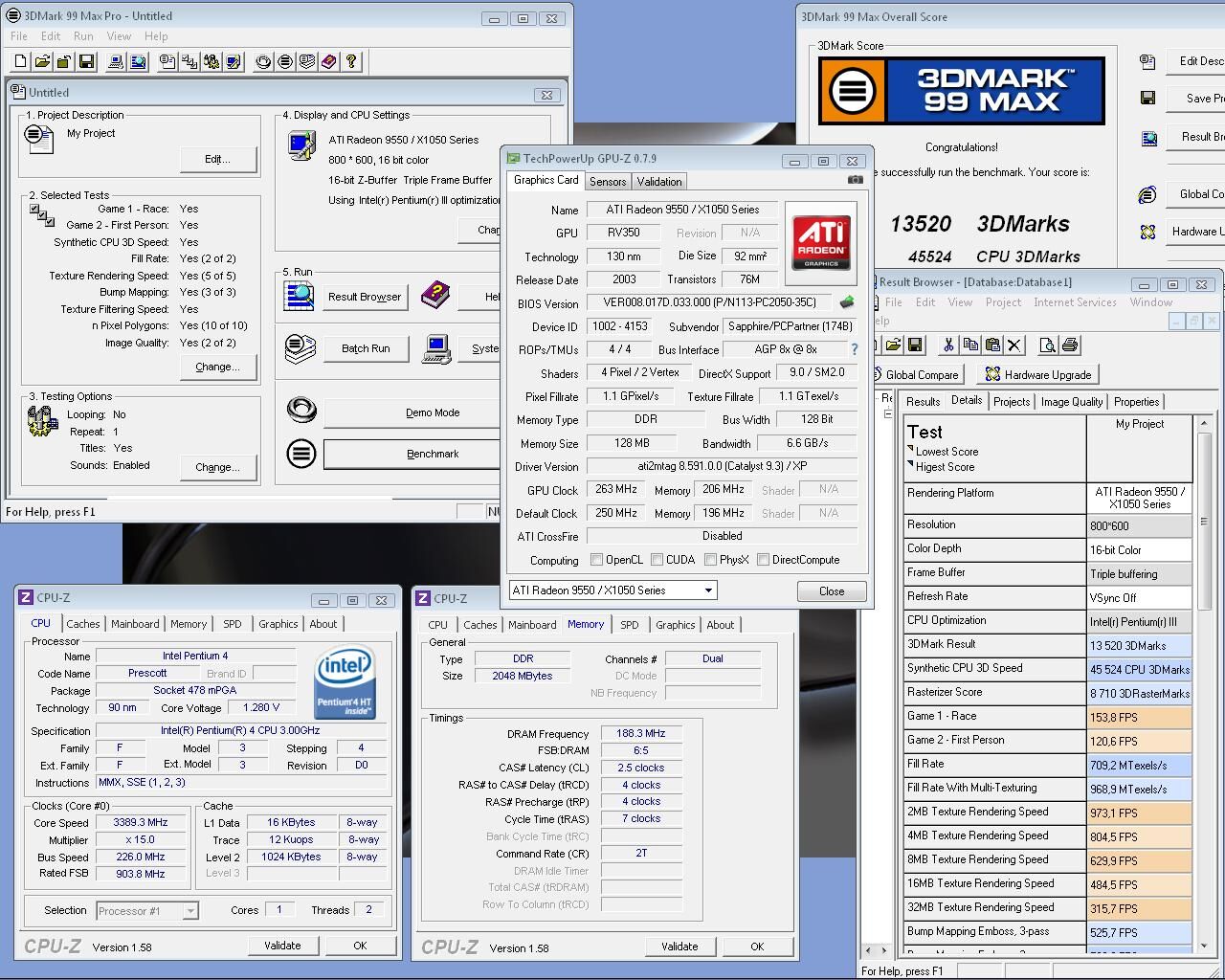The height and width of the screenshot is (980, 1225).
Task: Enable the OpenCL checkbox in GPU-Z
Action: point(597,560)
